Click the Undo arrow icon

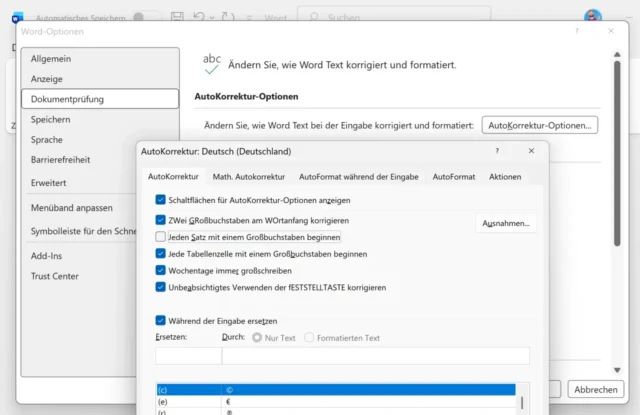pyautogui.click(x=199, y=17)
